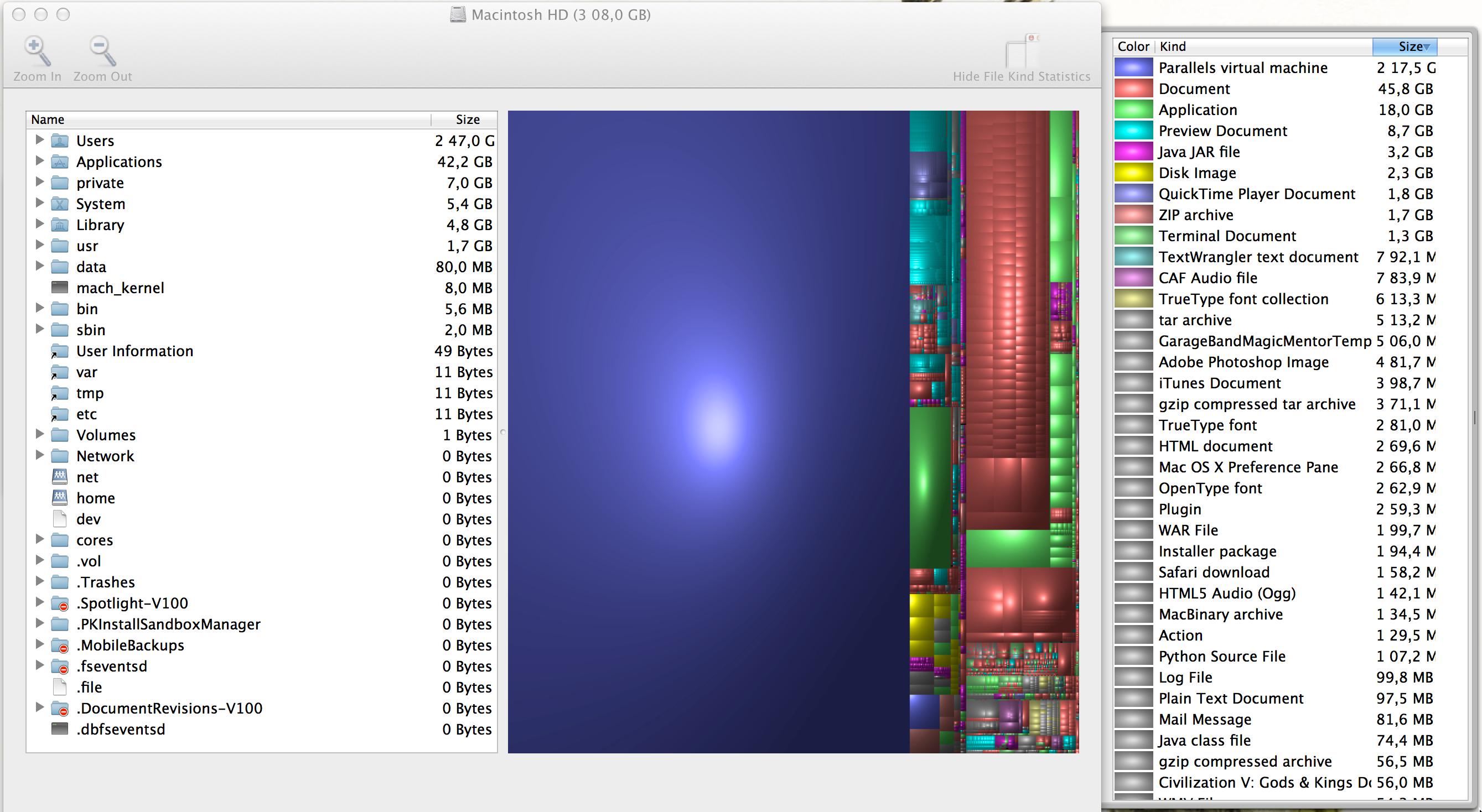This screenshot has height=812, width=1482.
Task: Click the yellow Disk Image treemap block
Action: coord(921,605)
